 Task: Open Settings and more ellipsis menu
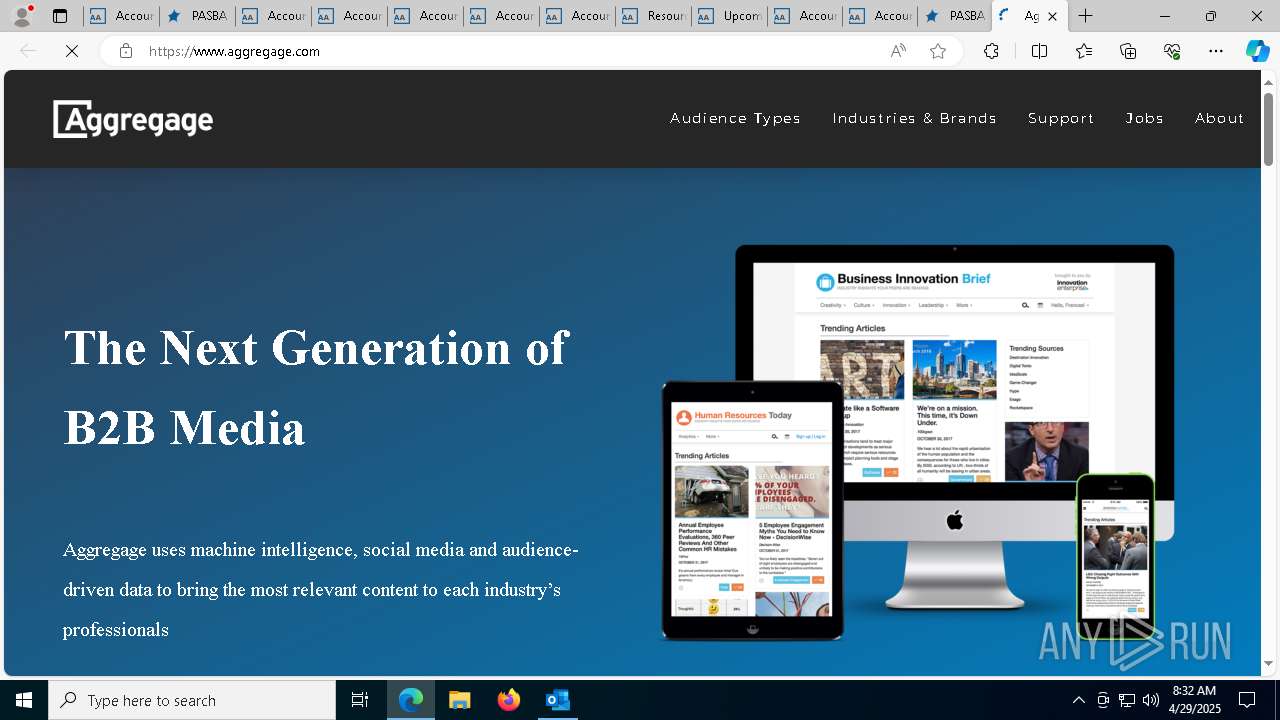coord(1216,51)
